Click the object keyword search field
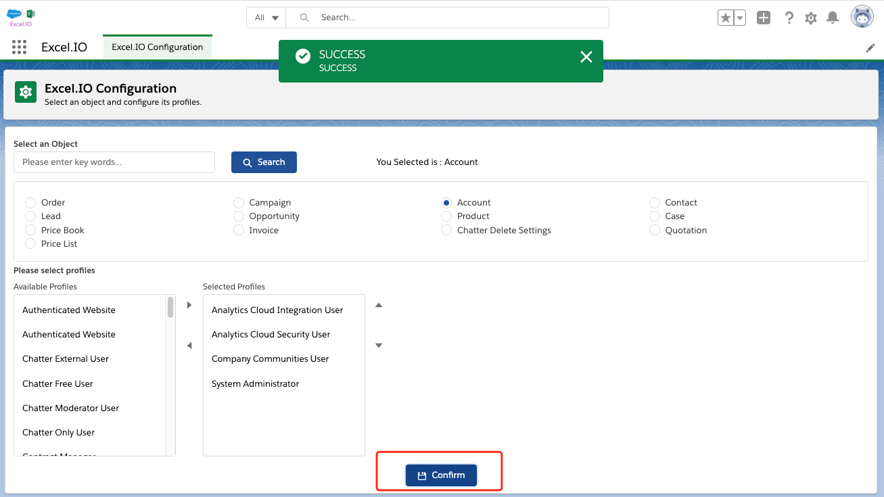The width and height of the screenshot is (884, 497). [114, 162]
